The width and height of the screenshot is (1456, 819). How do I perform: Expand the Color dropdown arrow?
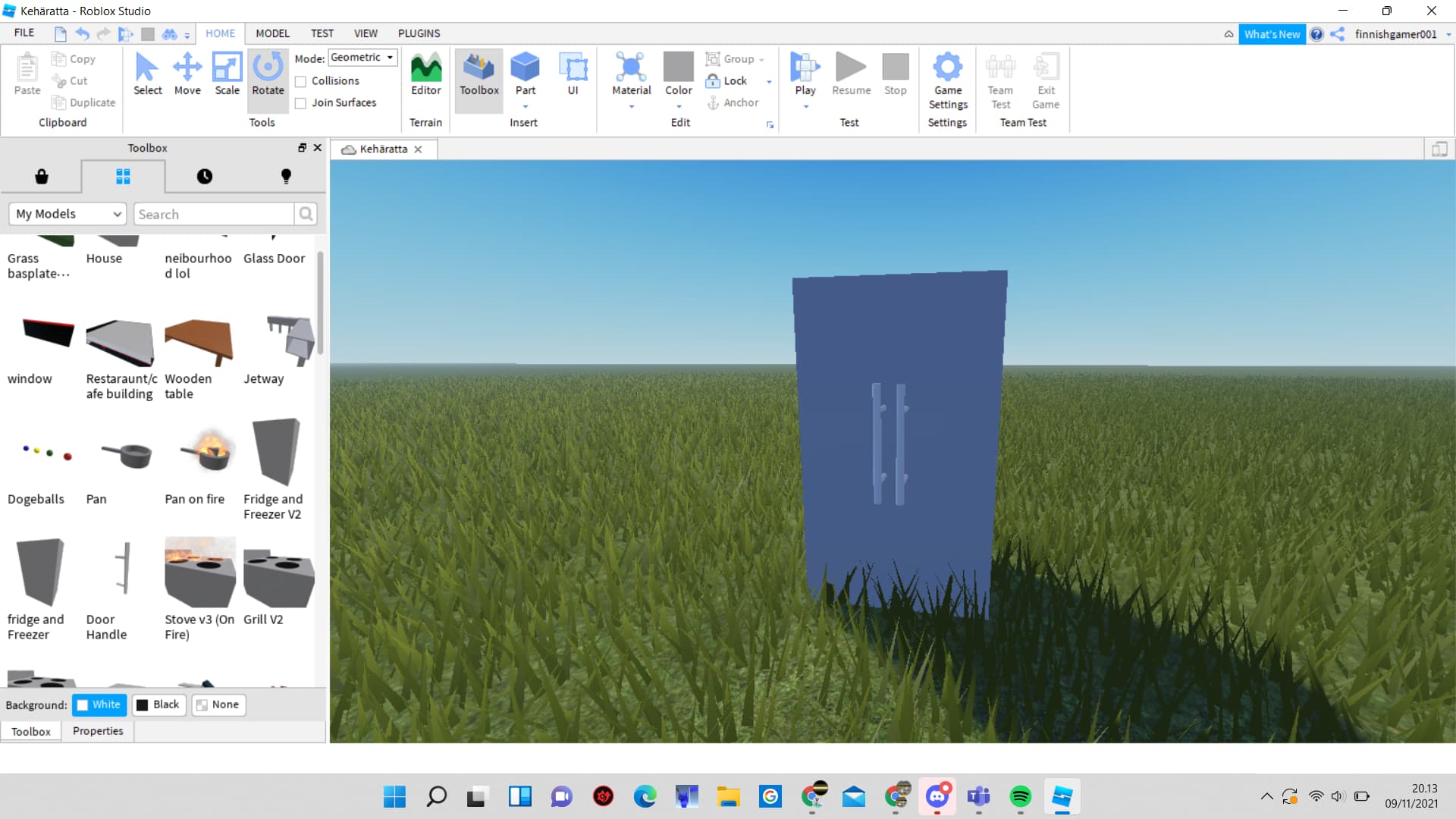[x=679, y=106]
